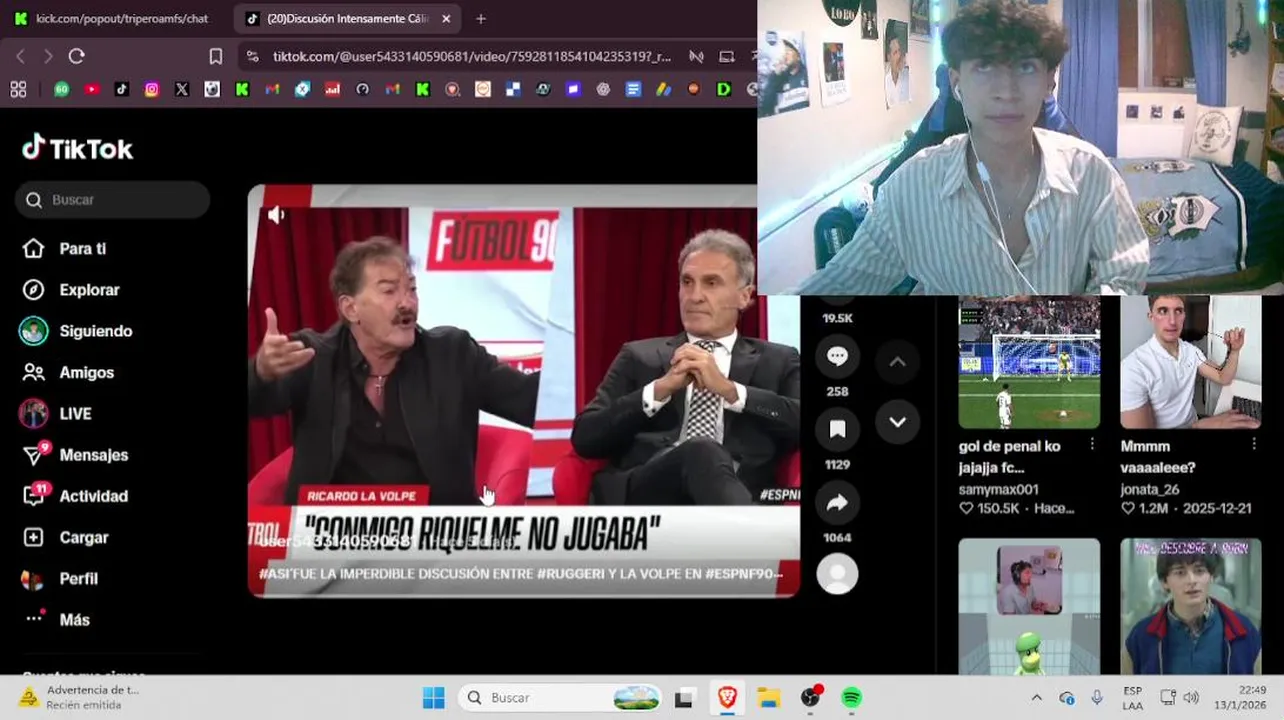Open the Cargar upload page
This screenshot has height=720, width=1284.
click(66, 538)
